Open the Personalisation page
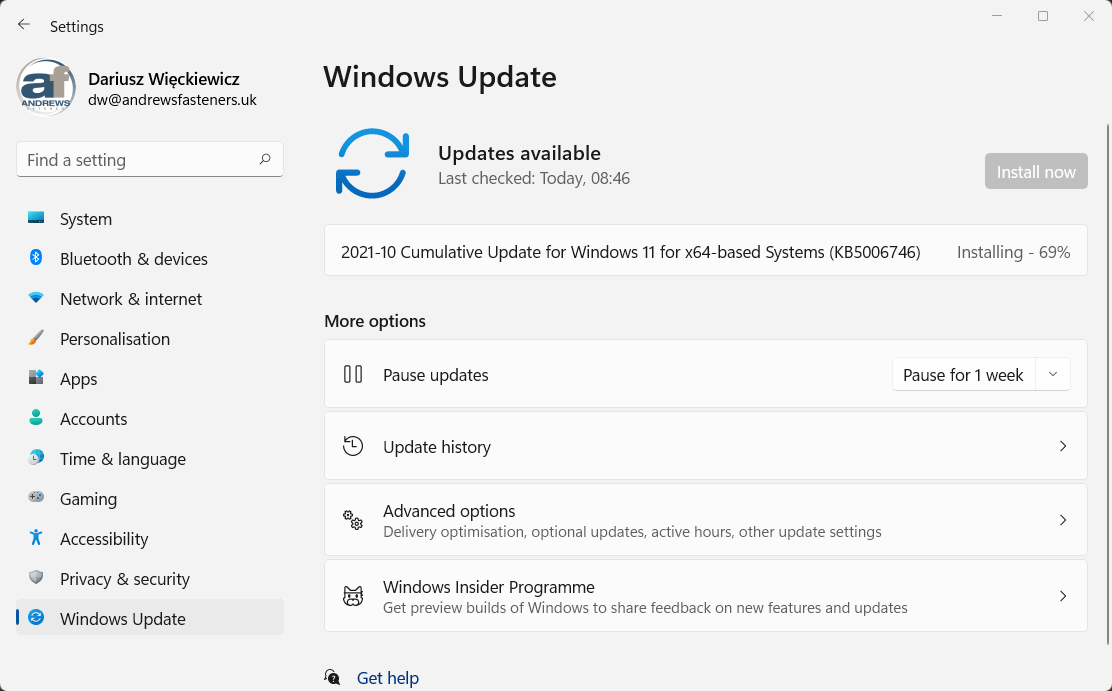The image size is (1112, 691). coord(150,338)
